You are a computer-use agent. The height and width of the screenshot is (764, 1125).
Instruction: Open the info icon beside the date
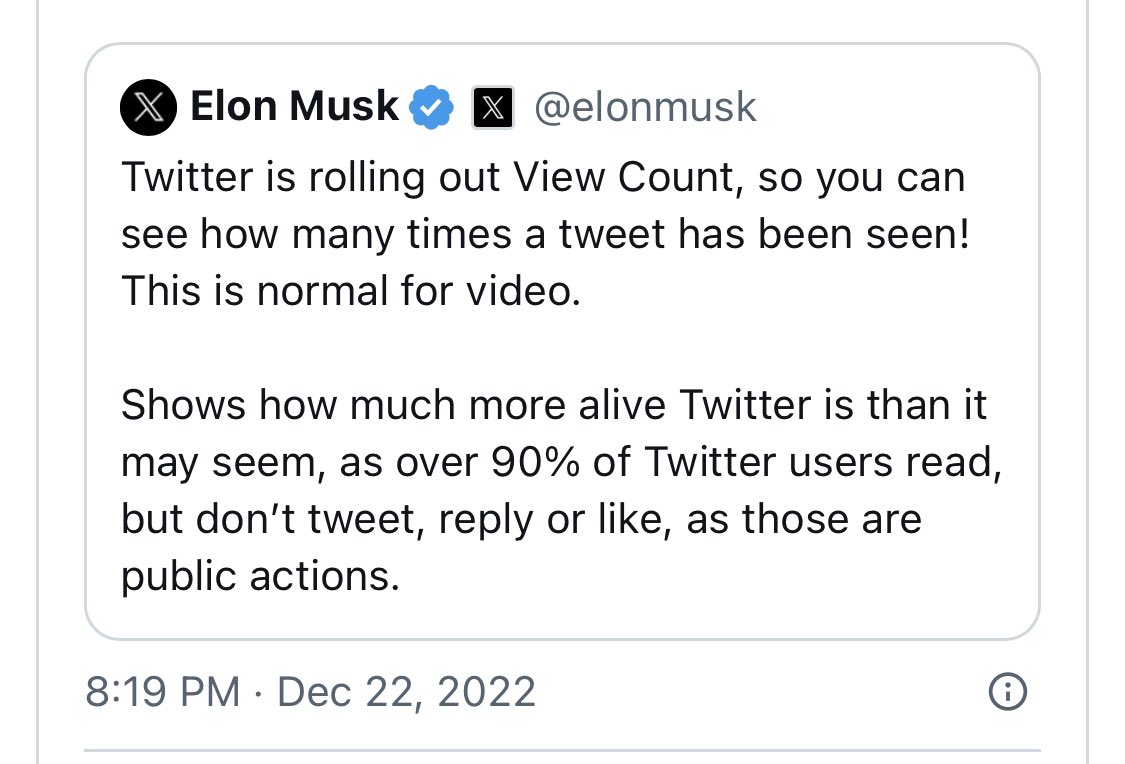(1007, 691)
